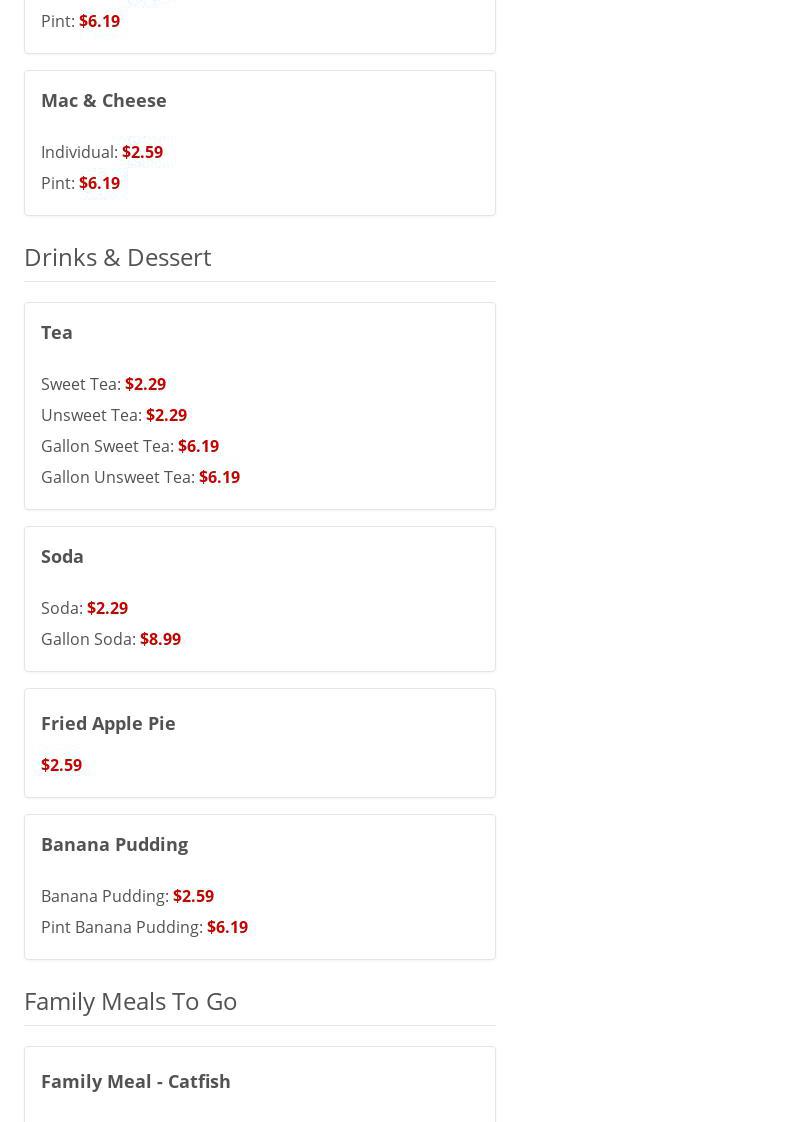Click the Pint Banana Pudding $6.19 price

pyautogui.click(x=227, y=927)
